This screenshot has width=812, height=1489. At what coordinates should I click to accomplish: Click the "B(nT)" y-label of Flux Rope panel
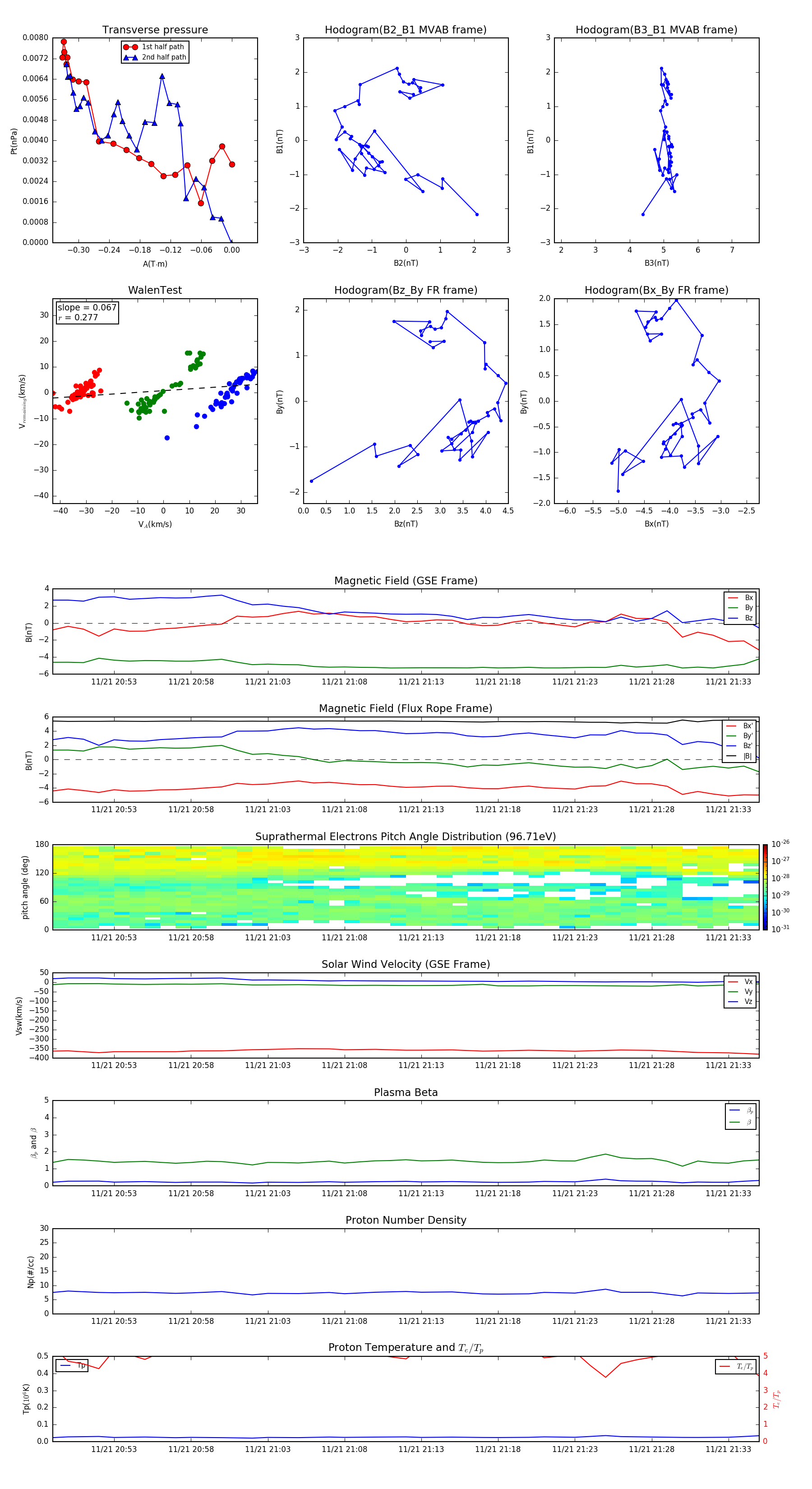pyautogui.click(x=29, y=760)
